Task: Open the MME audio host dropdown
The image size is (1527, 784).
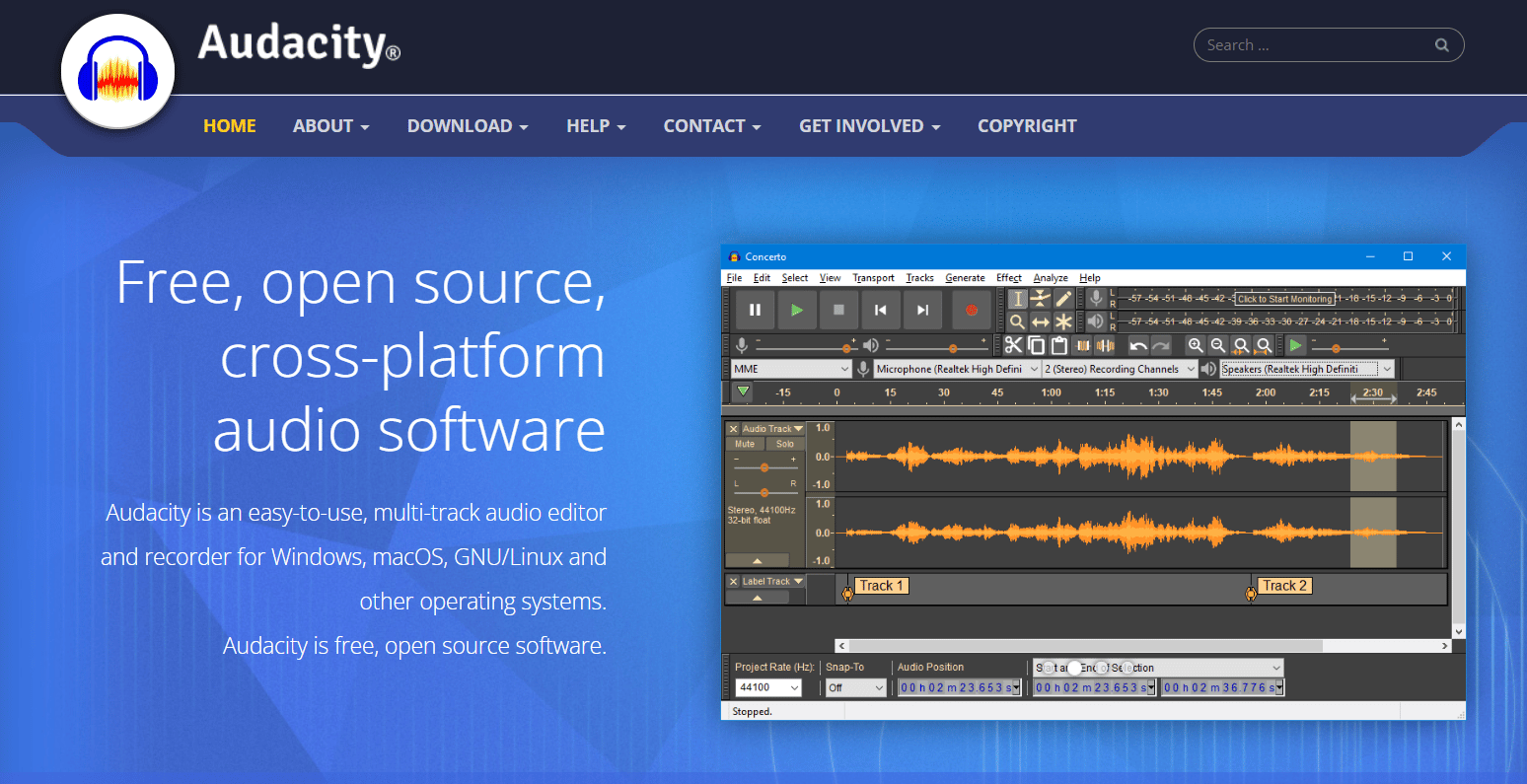Action: coord(791,369)
